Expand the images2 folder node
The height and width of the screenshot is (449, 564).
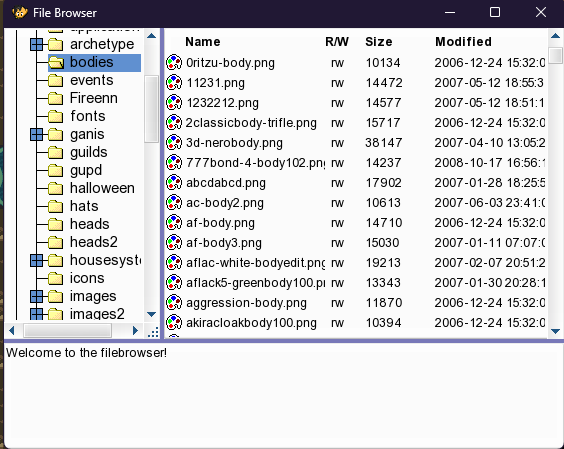(x=37, y=314)
